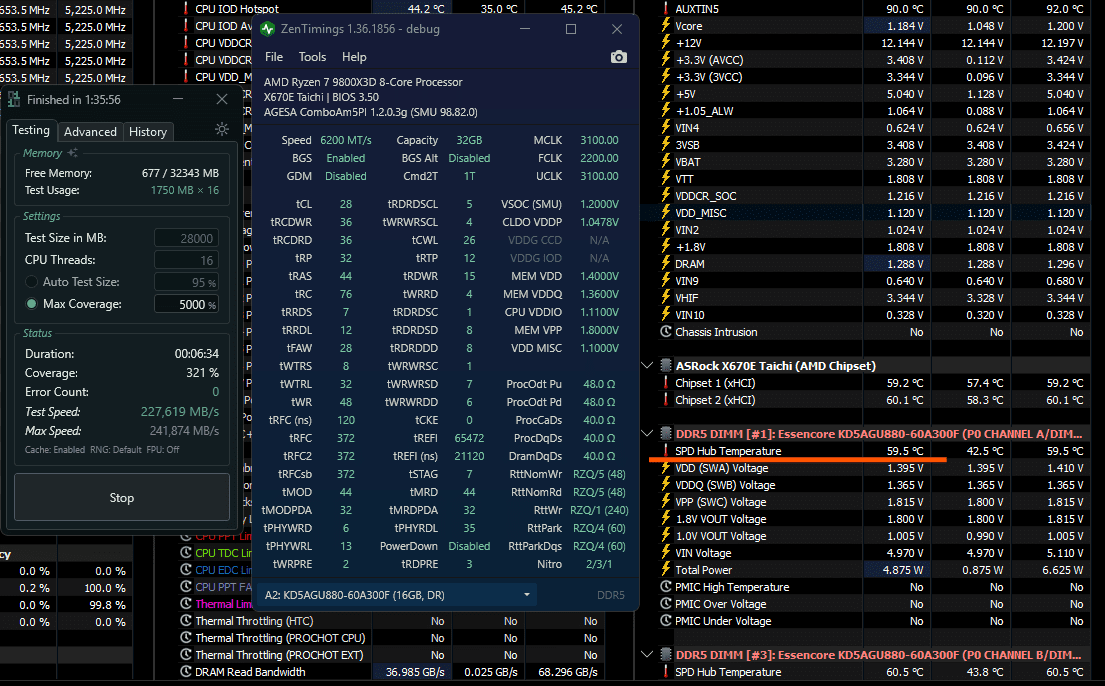This screenshot has height=686, width=1105.
Task: Click the Test Size in MB field
Action: 187,238
